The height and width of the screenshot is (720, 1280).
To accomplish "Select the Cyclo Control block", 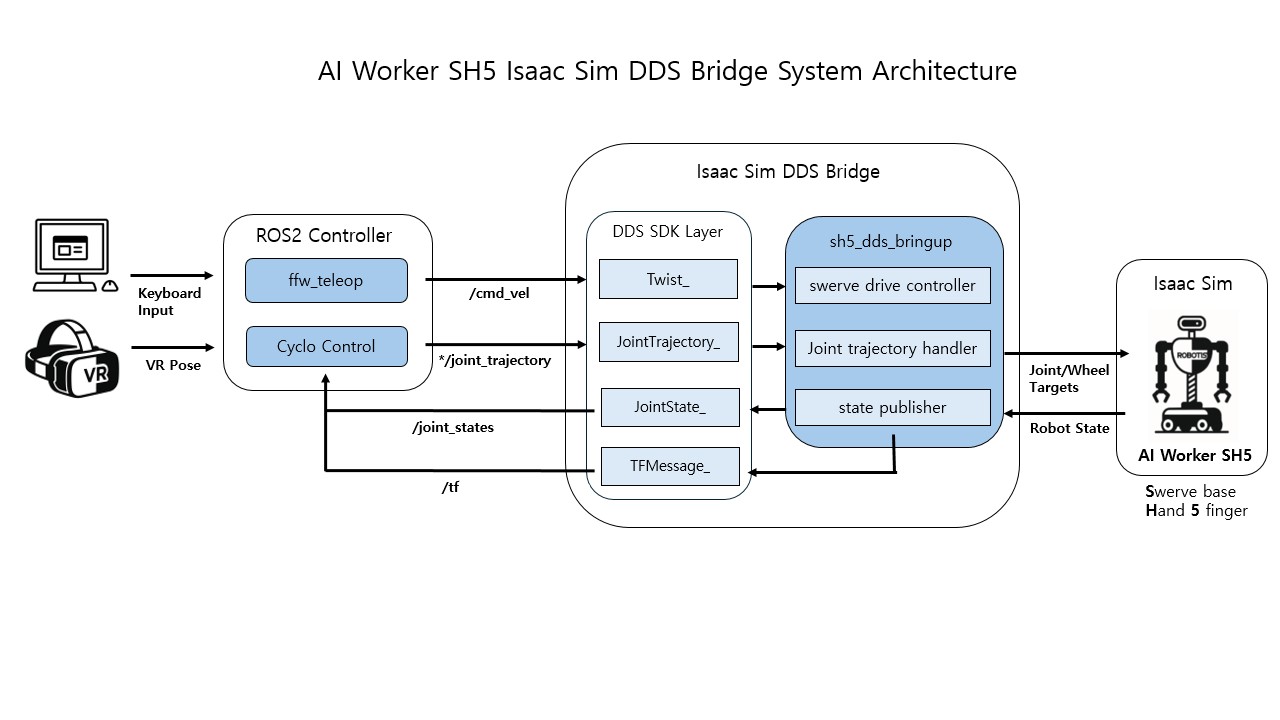I will click(x=327, y=347).
